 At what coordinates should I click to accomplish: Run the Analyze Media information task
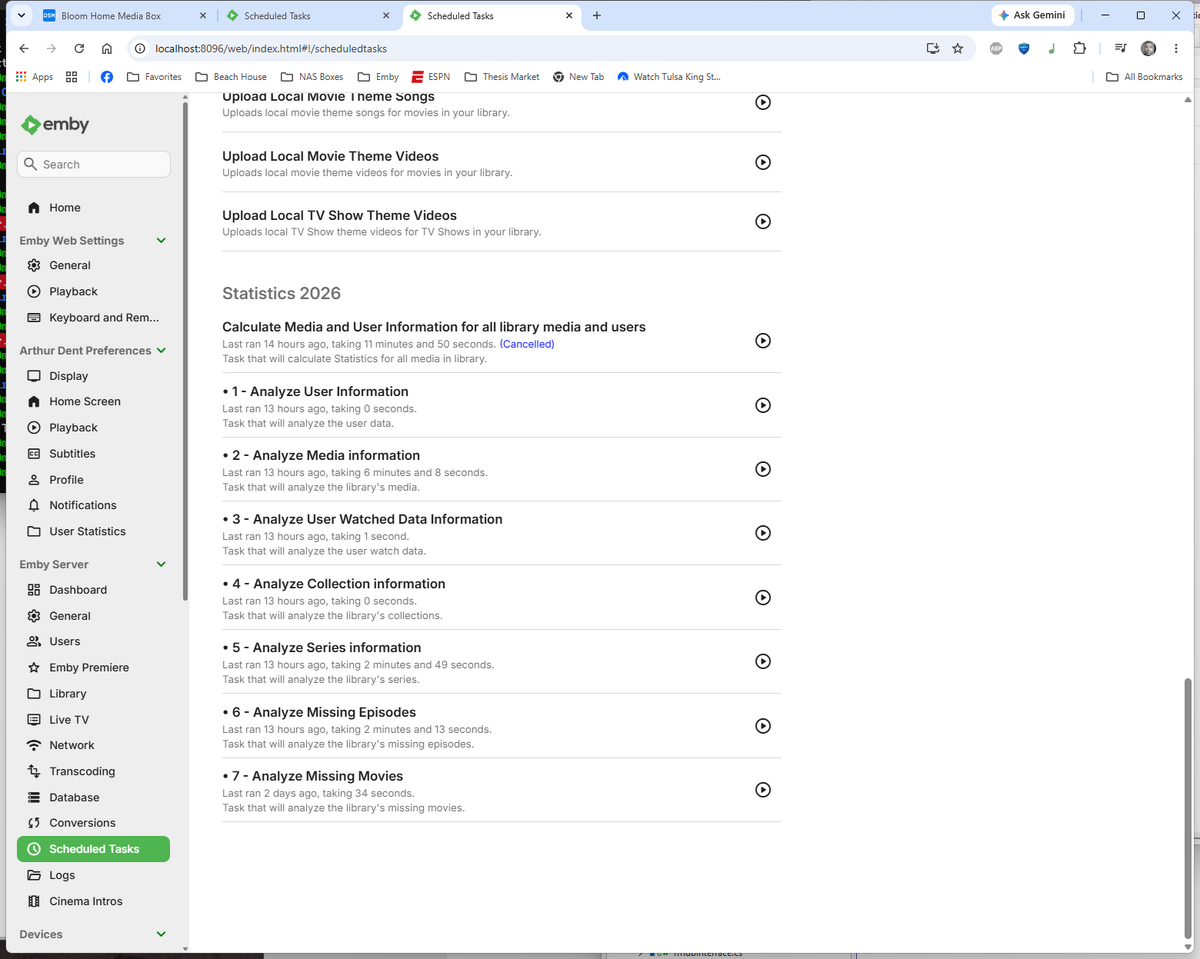pos(763,469)
